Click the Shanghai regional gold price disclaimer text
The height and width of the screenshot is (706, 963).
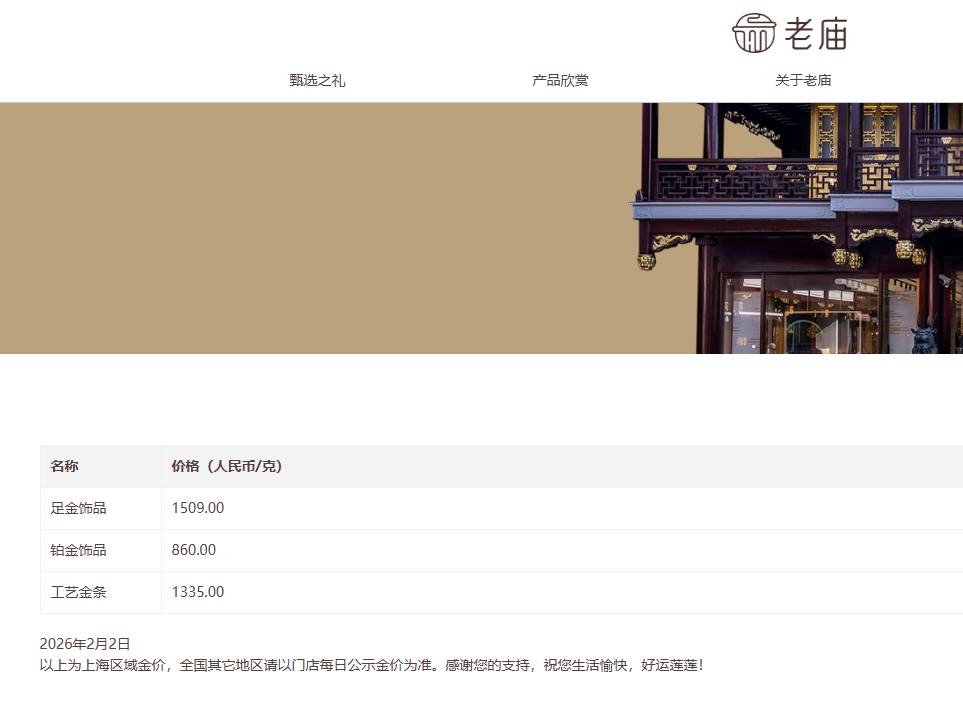pyautogui.click(x=371, y=665)
